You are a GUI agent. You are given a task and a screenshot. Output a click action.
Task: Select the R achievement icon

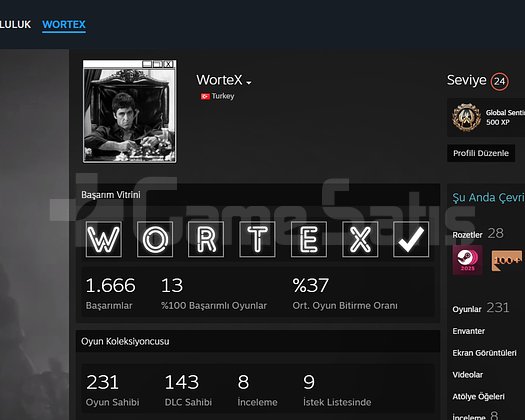tap(206, 239)
